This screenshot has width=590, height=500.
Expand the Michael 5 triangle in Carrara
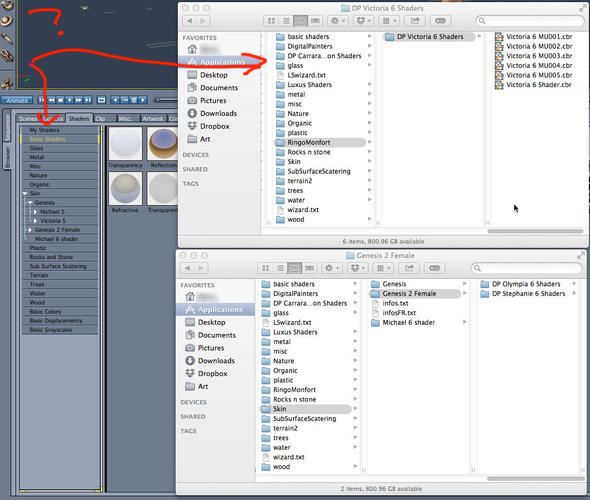(x=35, y=211)
